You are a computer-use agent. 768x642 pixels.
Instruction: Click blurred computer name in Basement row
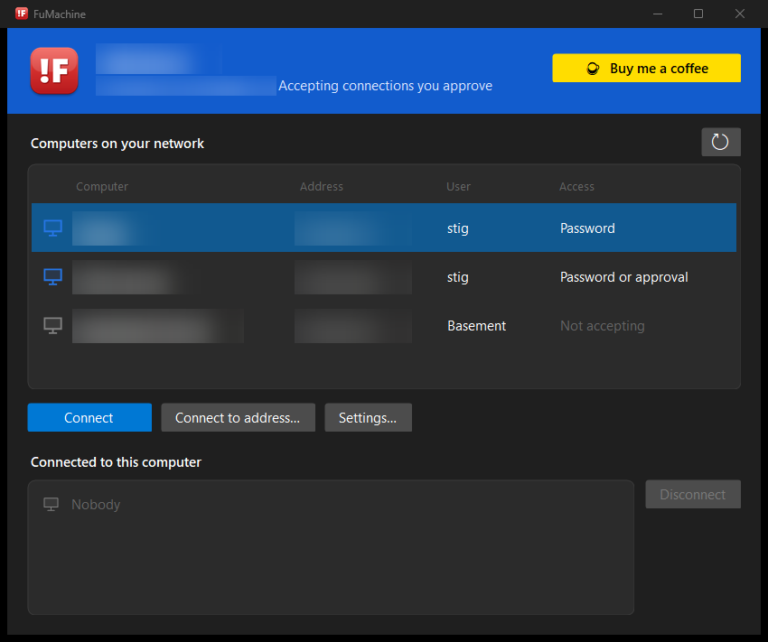point(158,326)
